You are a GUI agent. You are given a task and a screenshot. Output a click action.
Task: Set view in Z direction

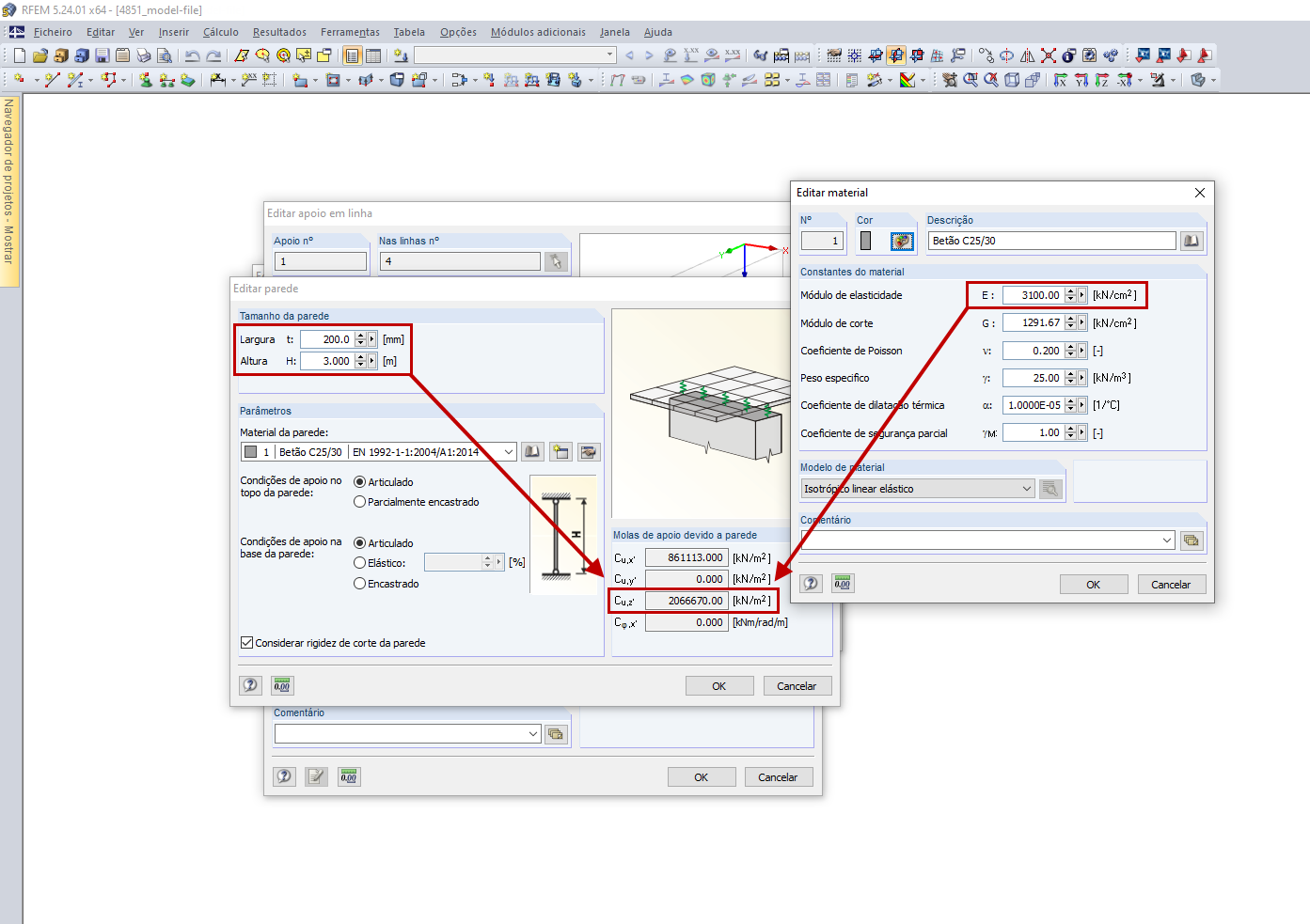(1102, 80)
